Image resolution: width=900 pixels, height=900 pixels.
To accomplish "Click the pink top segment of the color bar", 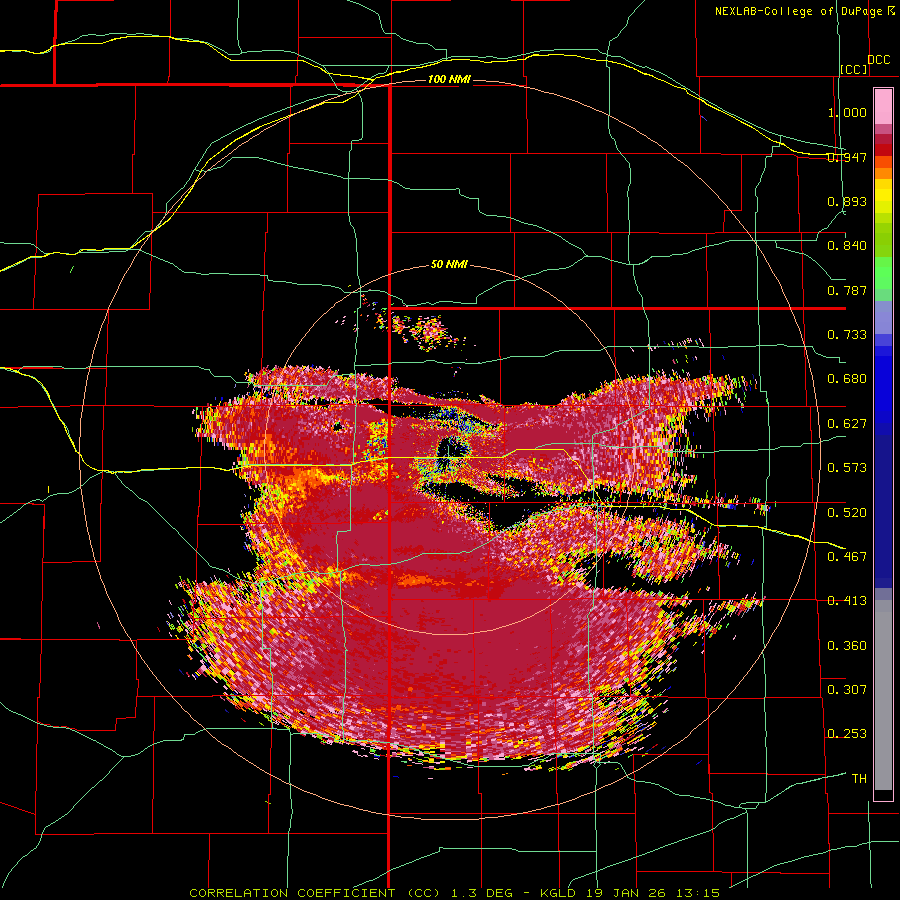I will click(x=883, y=107).
